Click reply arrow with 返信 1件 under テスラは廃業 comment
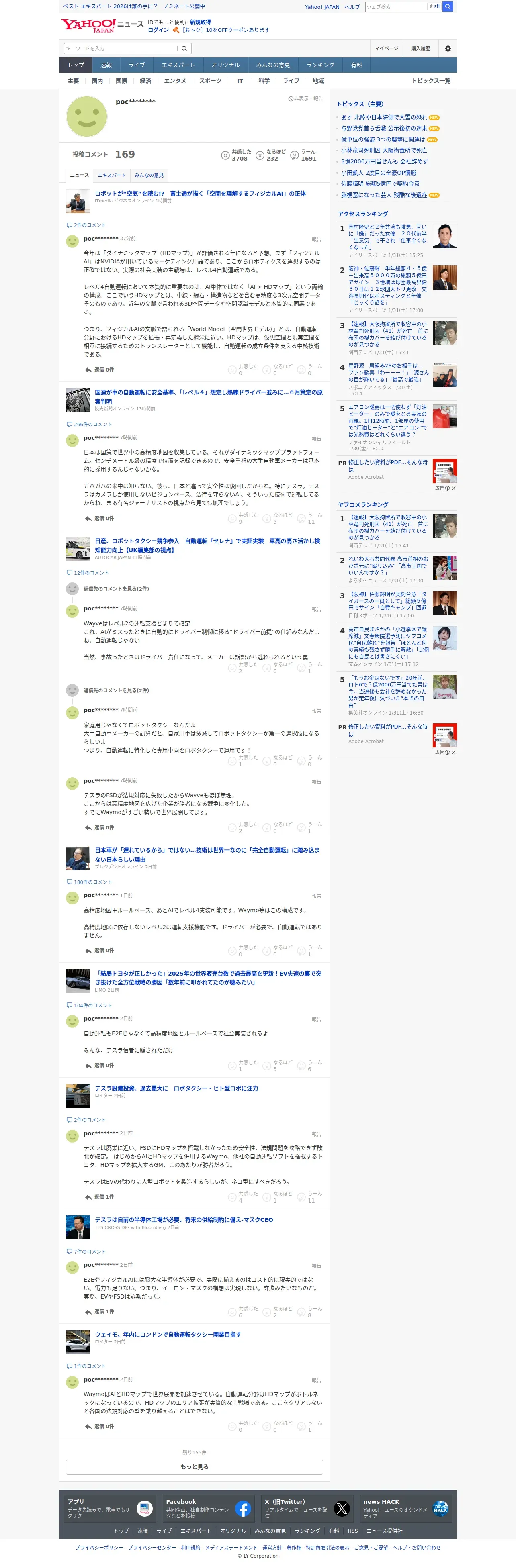Image resolution: width=516 pixels, height=1568 pixels. [88, 1197]
